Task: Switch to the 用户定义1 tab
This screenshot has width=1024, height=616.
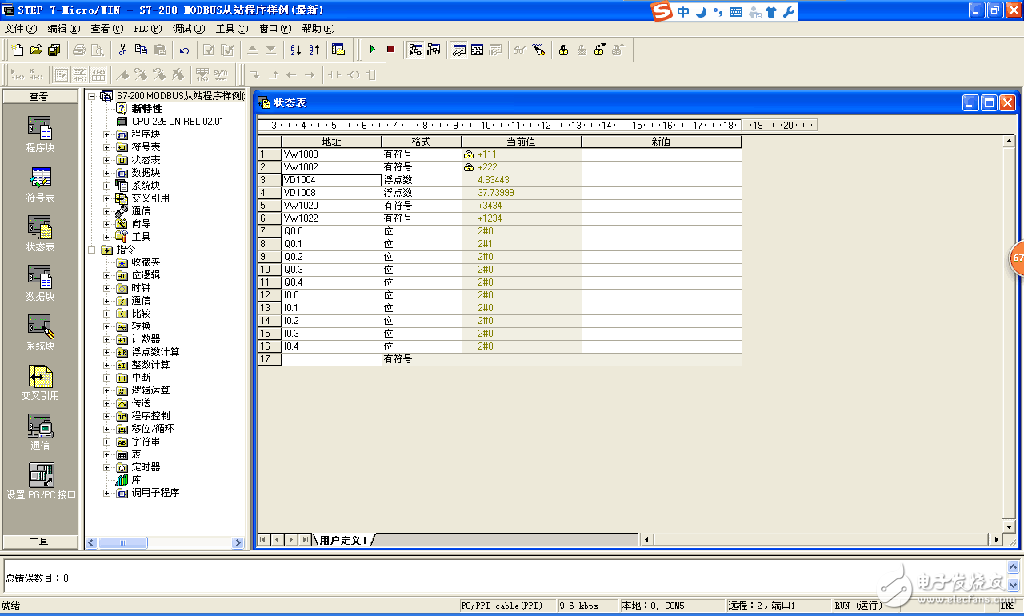Action: [344, 540]
